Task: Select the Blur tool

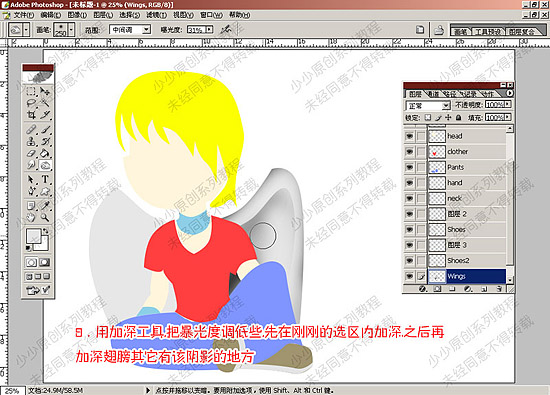Action: coord(31,165)
